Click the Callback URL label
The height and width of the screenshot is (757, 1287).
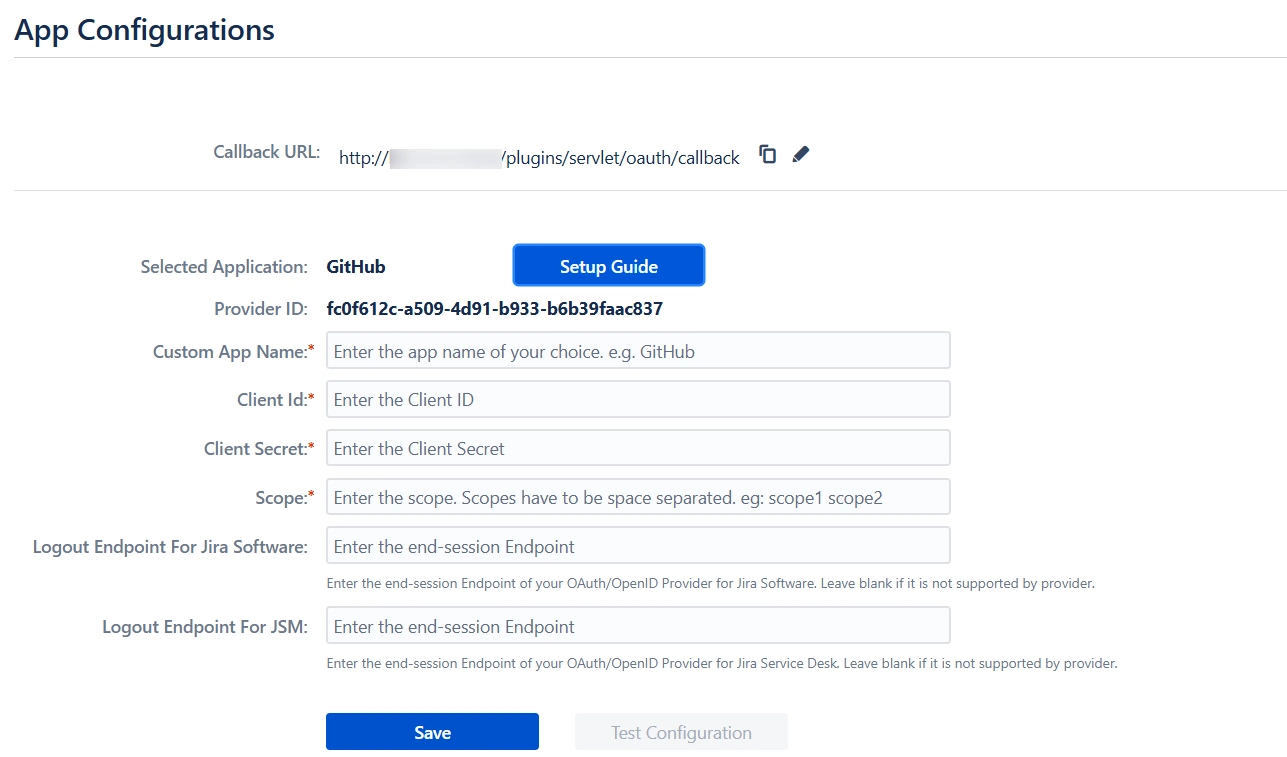coord(267,152)
